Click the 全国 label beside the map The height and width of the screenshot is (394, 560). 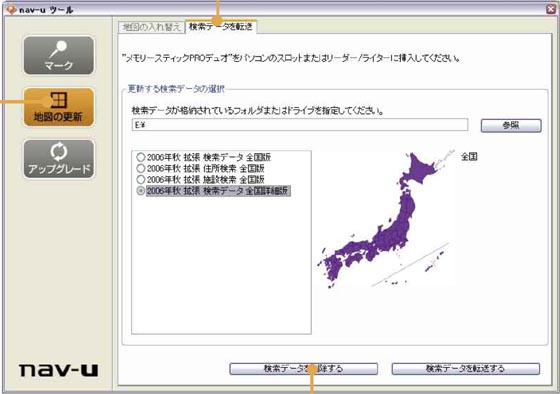pos(469,156)
